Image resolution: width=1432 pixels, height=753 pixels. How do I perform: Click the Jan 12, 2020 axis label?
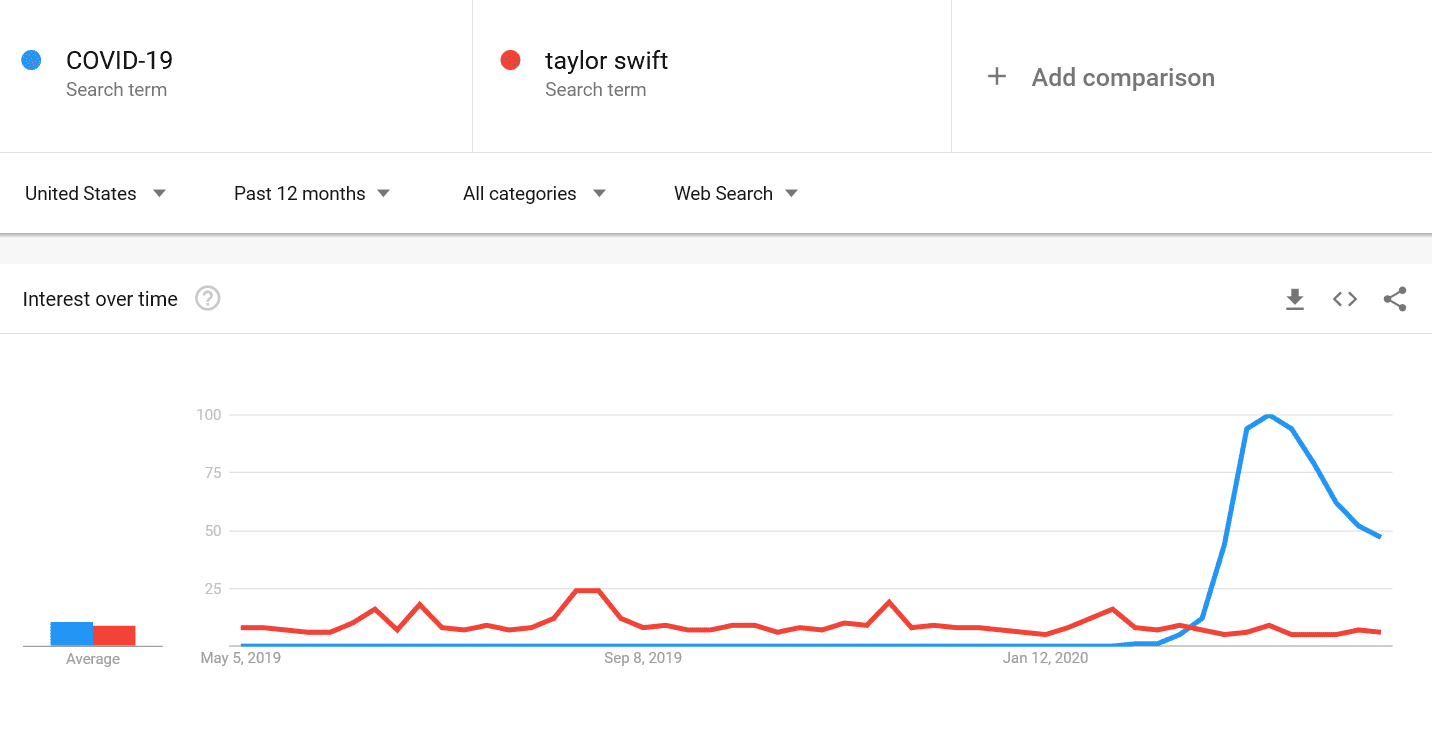(x=1046, y=658)
